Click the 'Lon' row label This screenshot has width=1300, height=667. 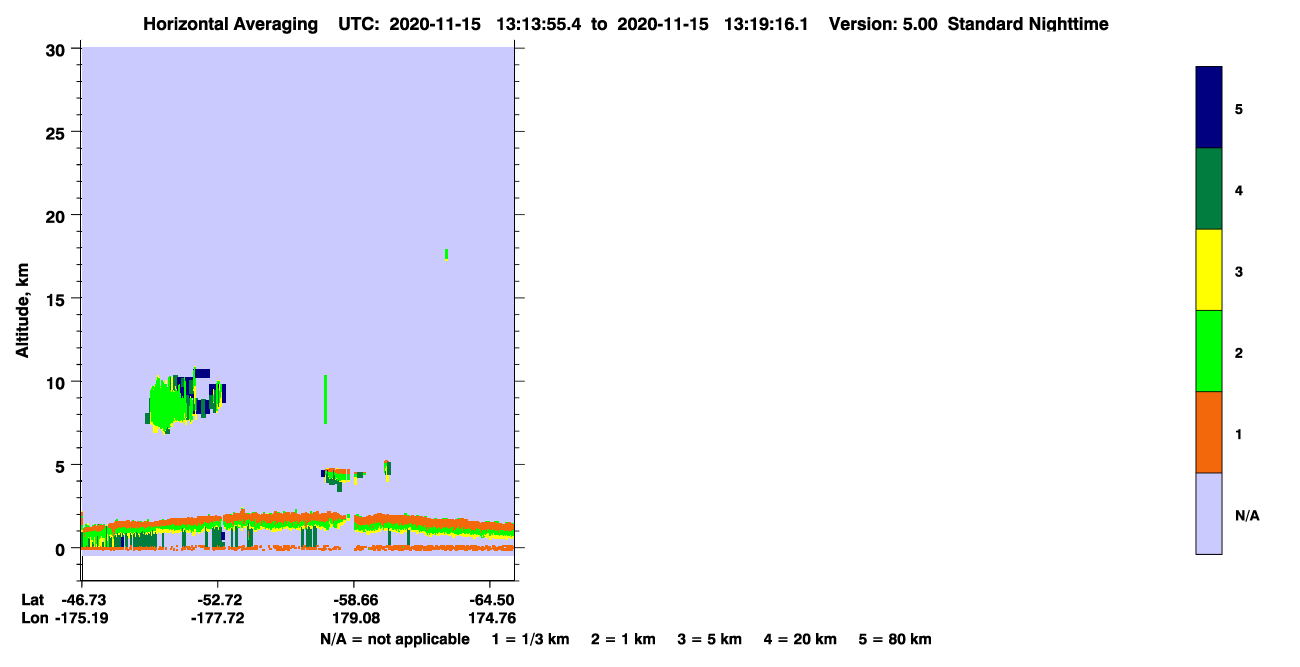point(33,618)
